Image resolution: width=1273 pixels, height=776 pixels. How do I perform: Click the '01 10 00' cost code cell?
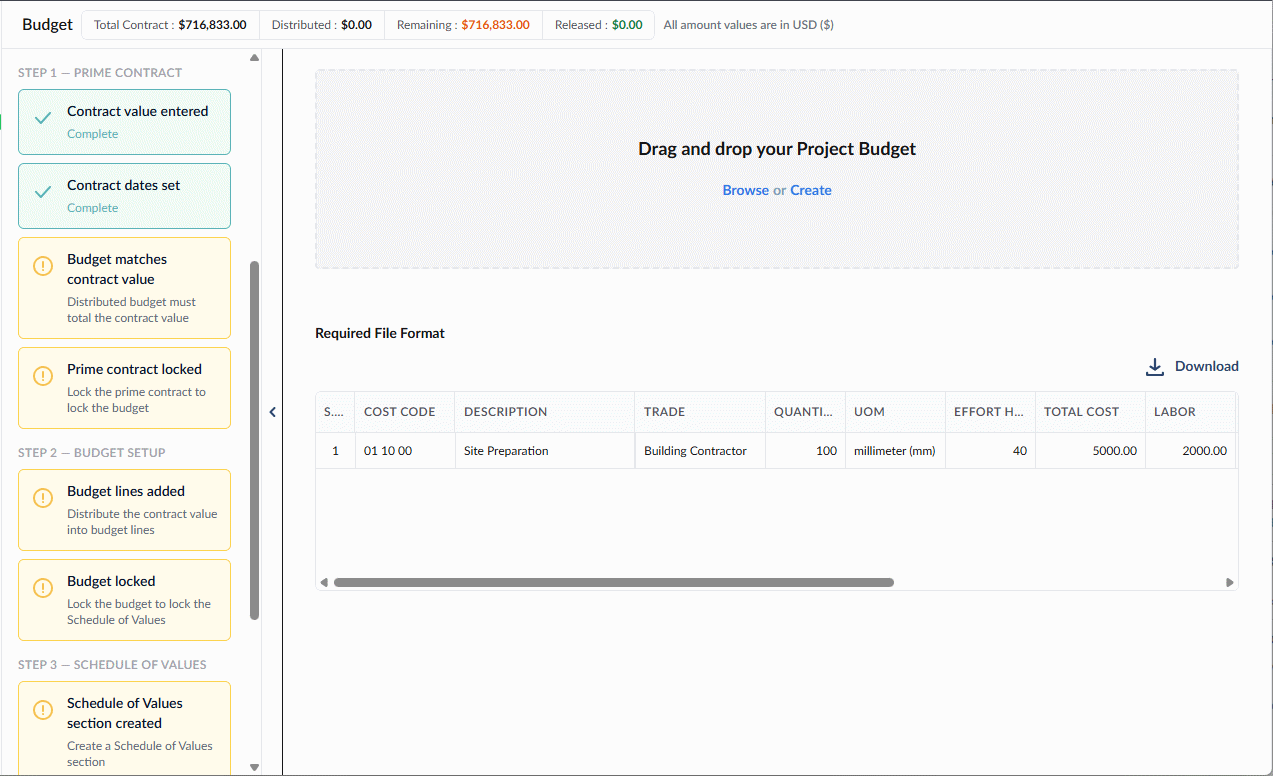pyautogui.click(x=405, y=451)
